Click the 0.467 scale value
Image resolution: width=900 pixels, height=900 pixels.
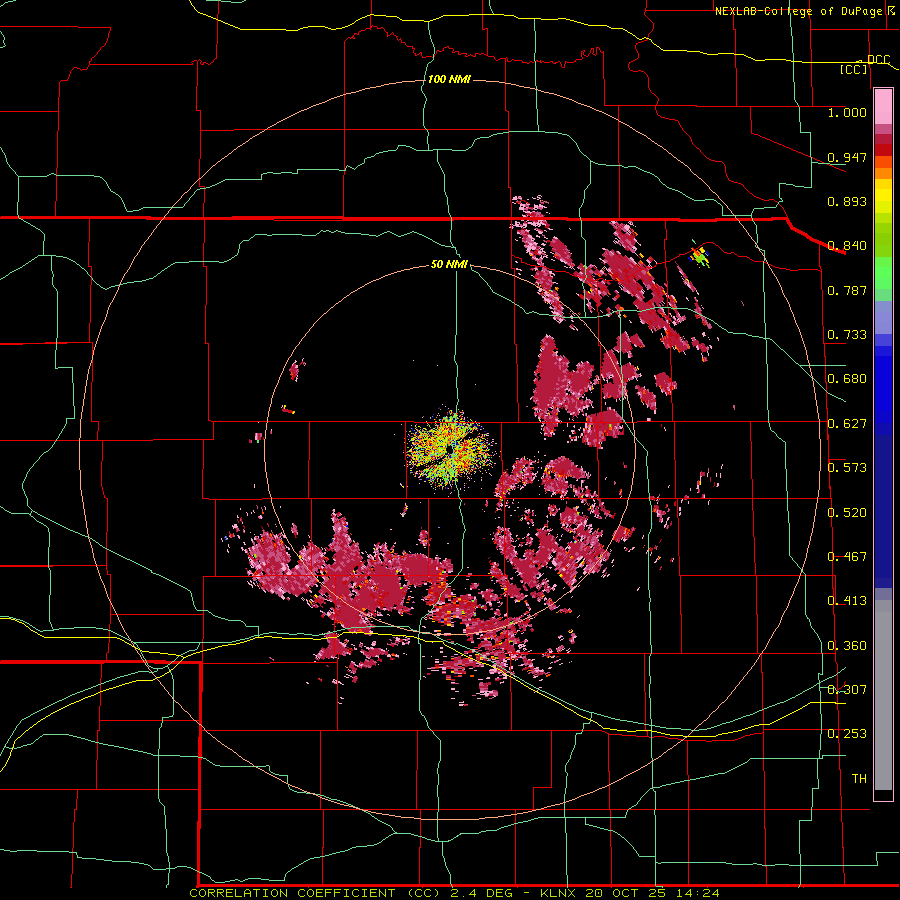click(x=847, y=557)
